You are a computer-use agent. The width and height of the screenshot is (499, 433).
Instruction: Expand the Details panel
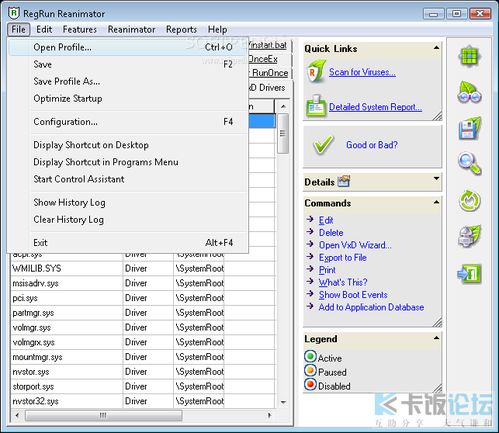coord(436,179)
